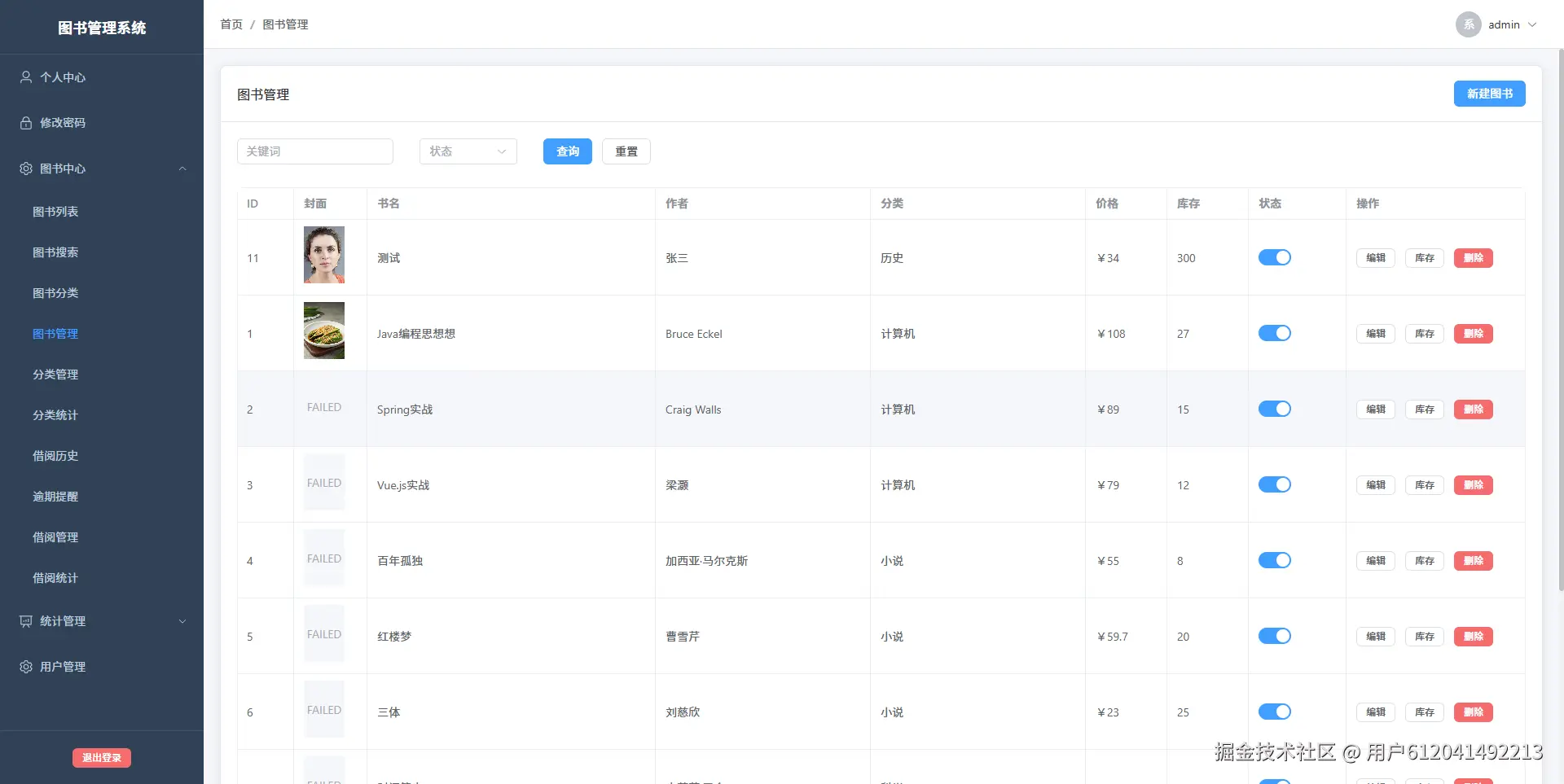Click the FAILED cover placeholder for Spring实战
This screenshot has height=784, width=1564.
(x=324, y=407)
